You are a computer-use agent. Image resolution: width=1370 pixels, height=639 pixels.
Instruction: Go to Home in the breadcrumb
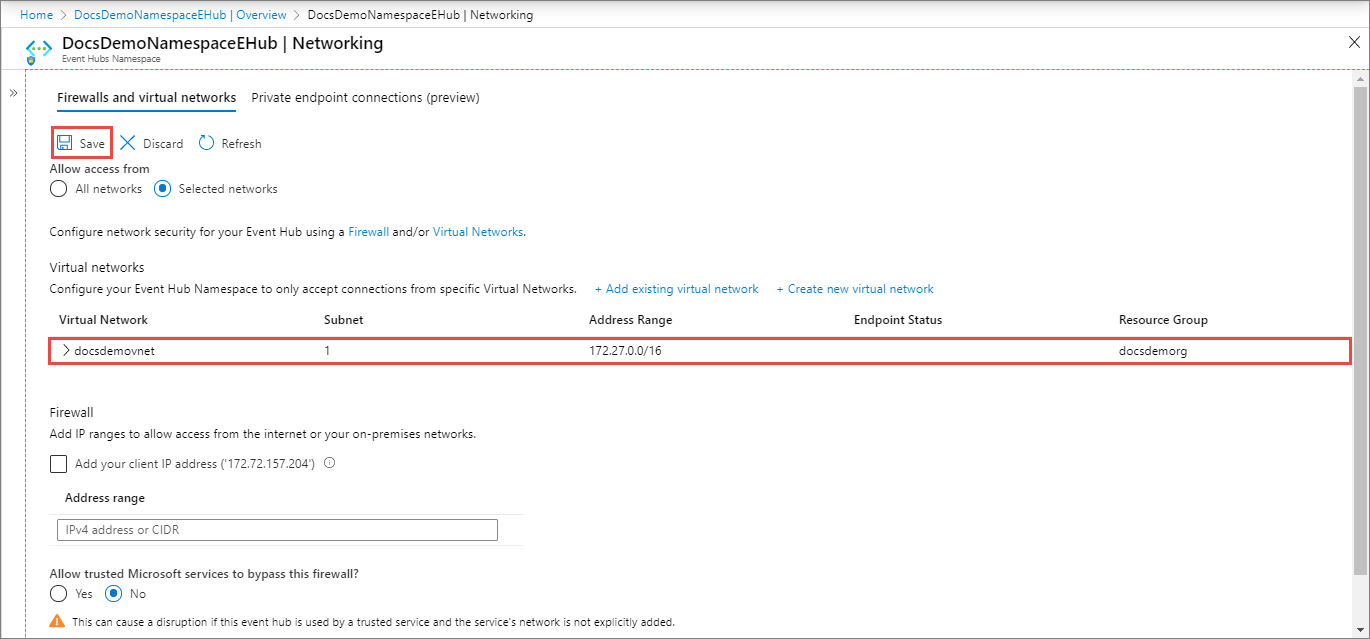coord(36,15)
